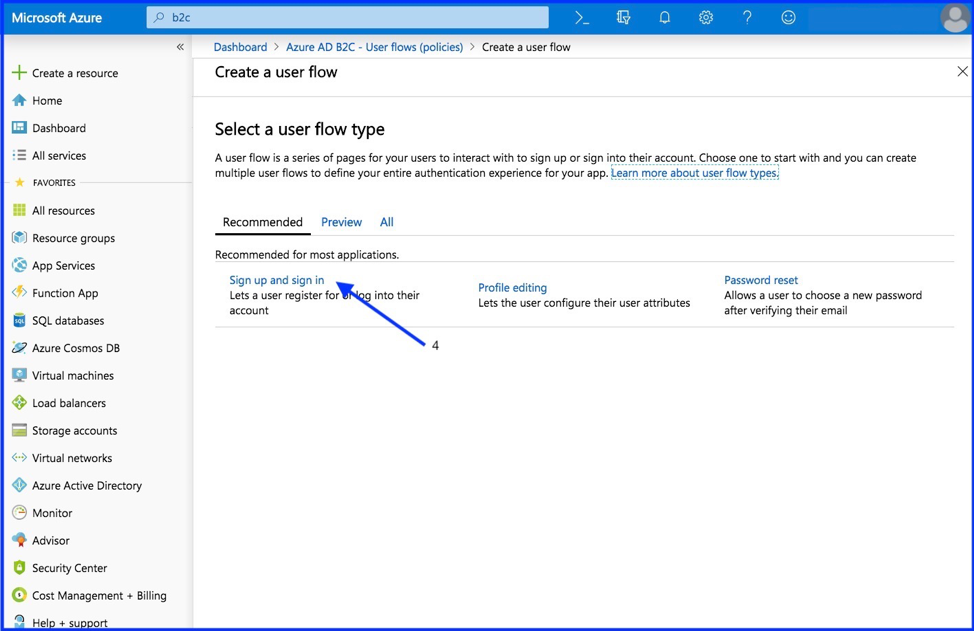Choose Sign up and sign in flow
Screen dimensions: 974x631
277,280
